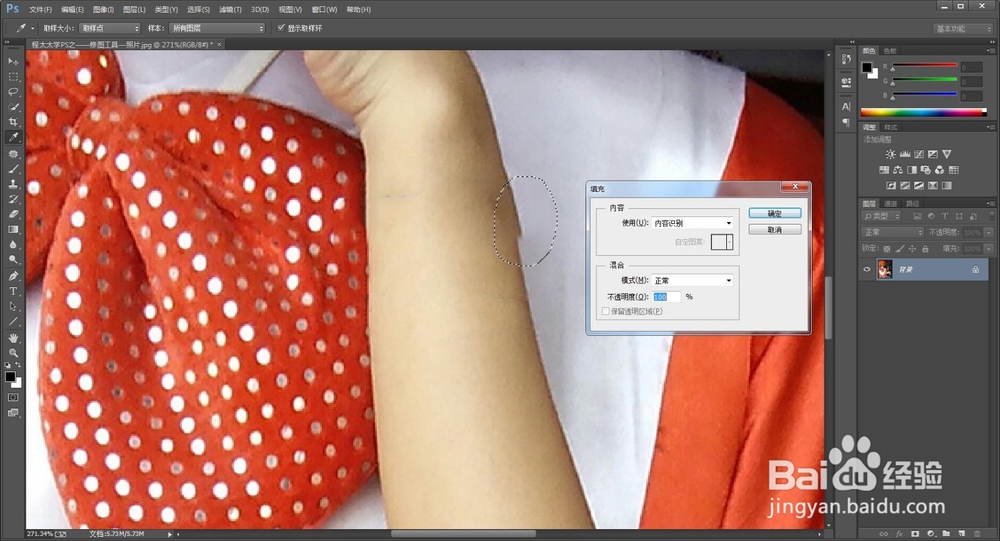Select the Lasso tool
Viewport: 1000px width, 541px height.
(x=13, y=92)
